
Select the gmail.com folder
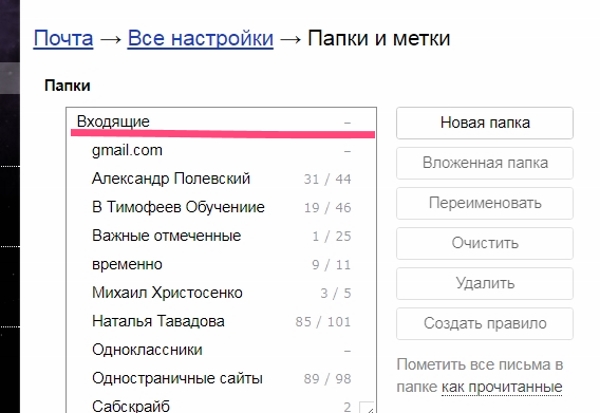(x=222, y=150)
